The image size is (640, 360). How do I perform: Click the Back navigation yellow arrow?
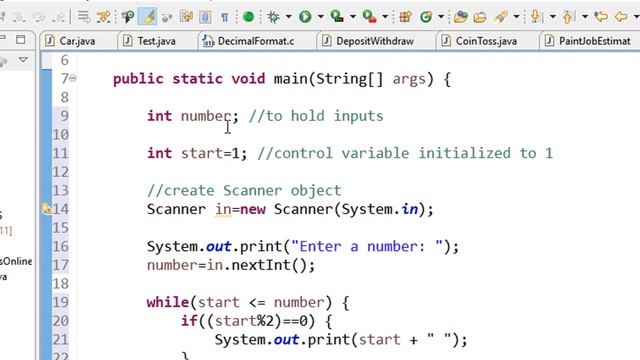[621, 17]
